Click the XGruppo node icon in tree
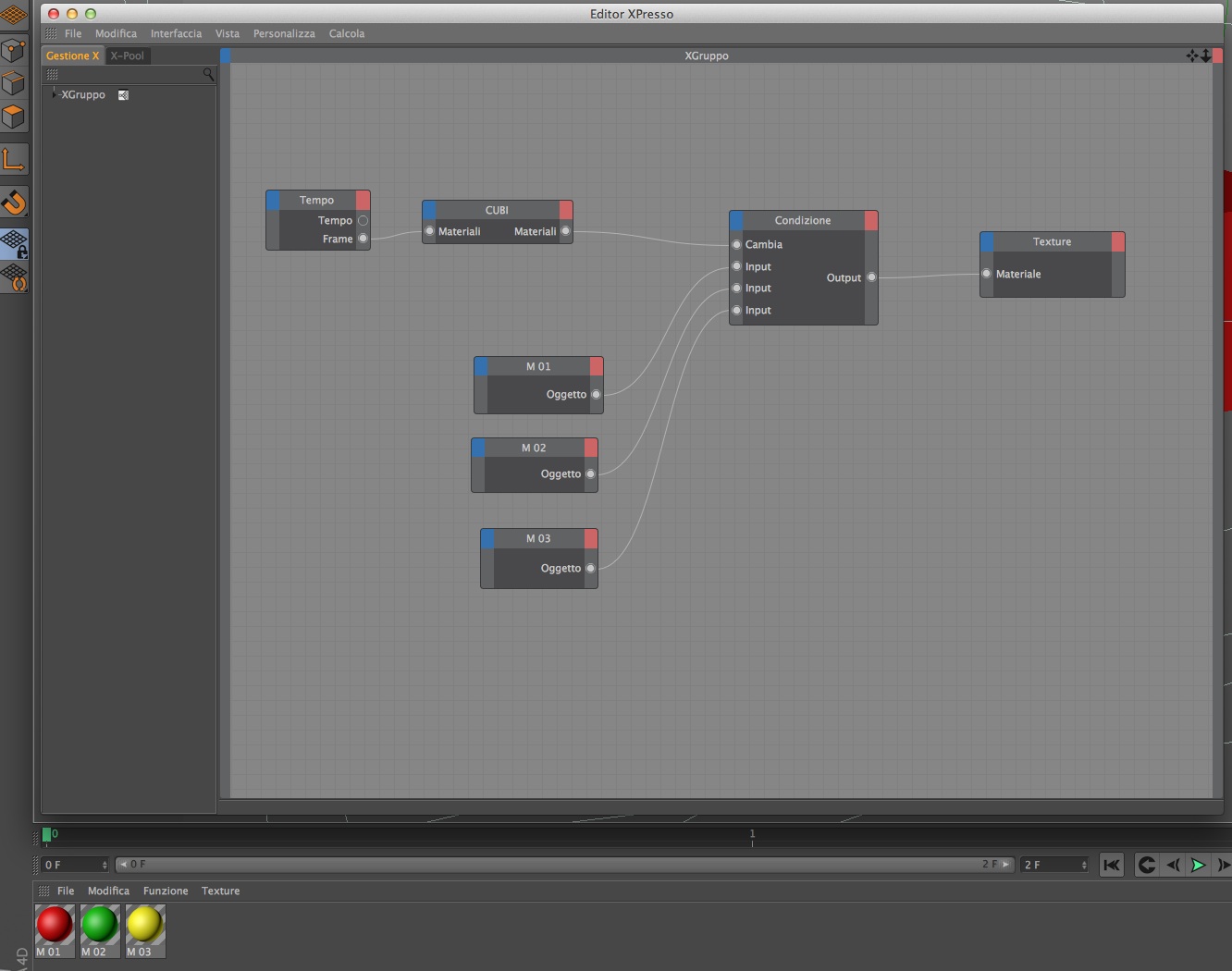 tap(123, 94)
